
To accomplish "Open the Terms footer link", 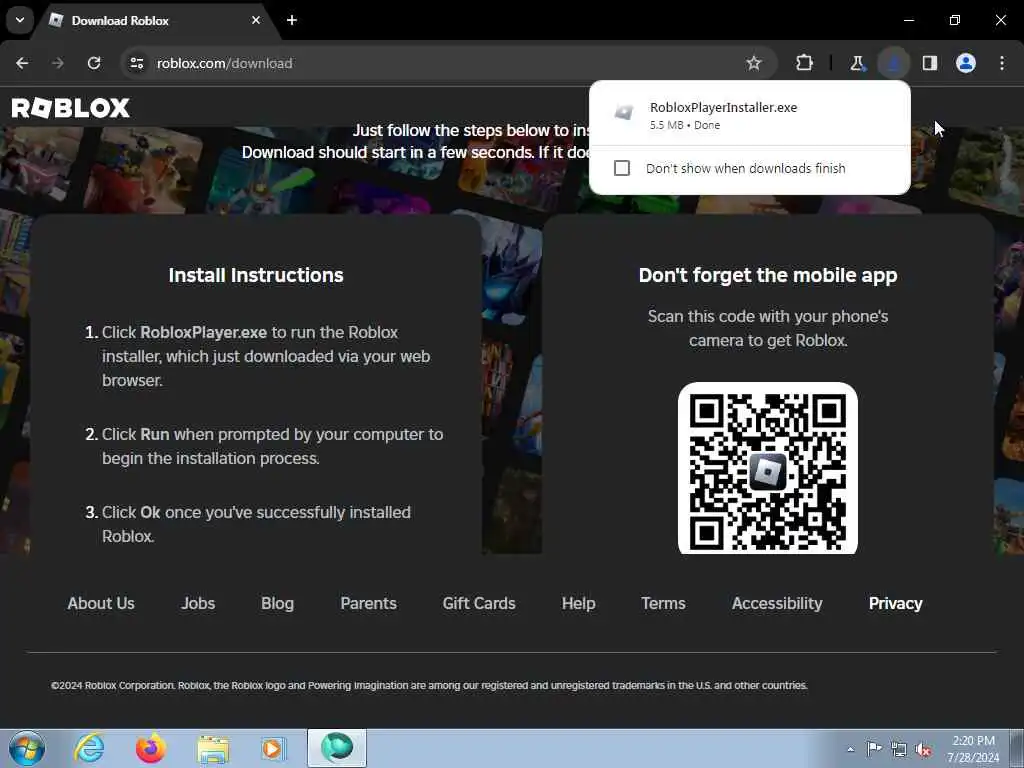I will tap(664, 603).
